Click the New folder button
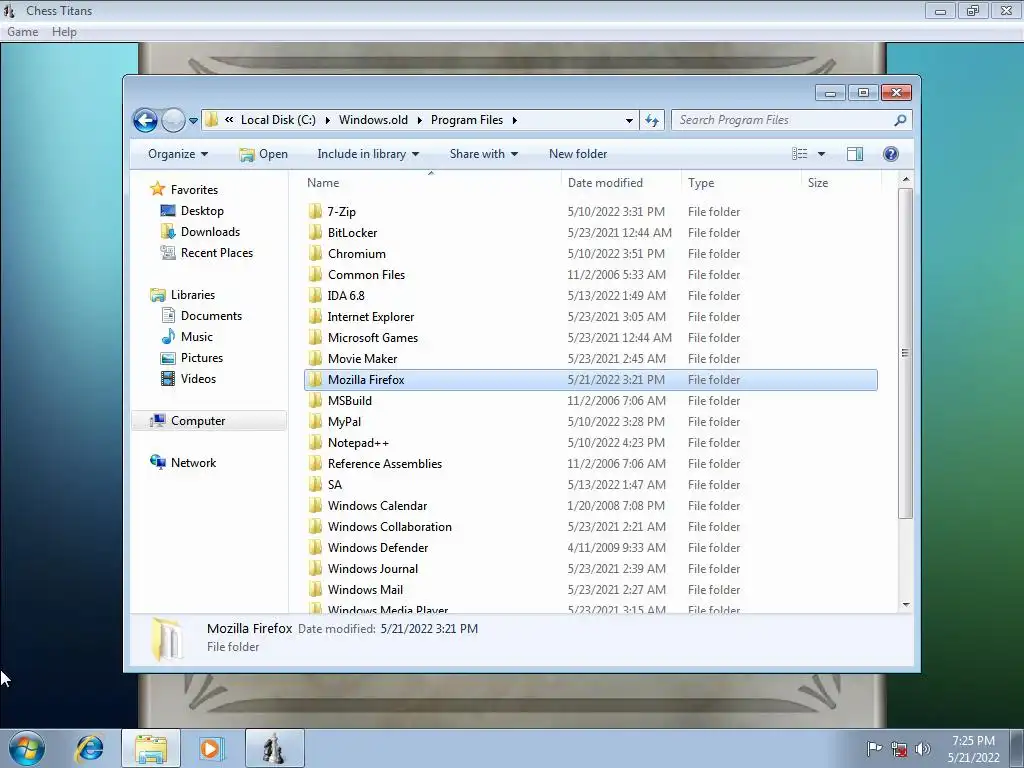 (578, 154)
